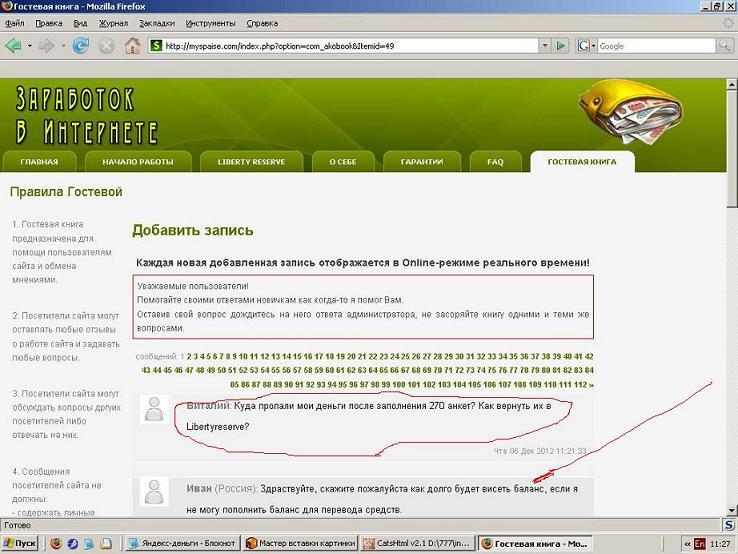Open the Закладки menu

tap(156, 22)
